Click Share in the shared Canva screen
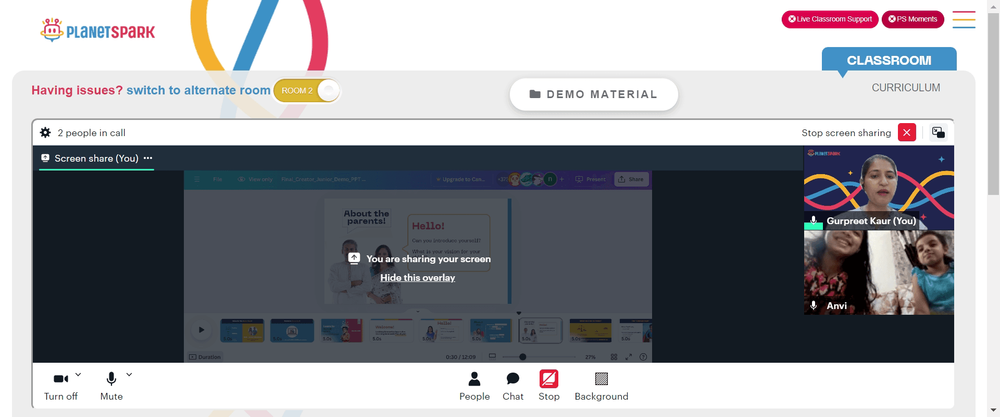This screenshot has height=417, width=1000. tap(631, 179)
